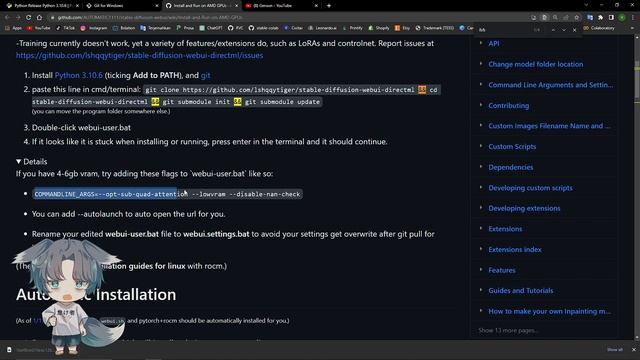Close the downloads bar
640x360 pixels.
pos(633,350)
